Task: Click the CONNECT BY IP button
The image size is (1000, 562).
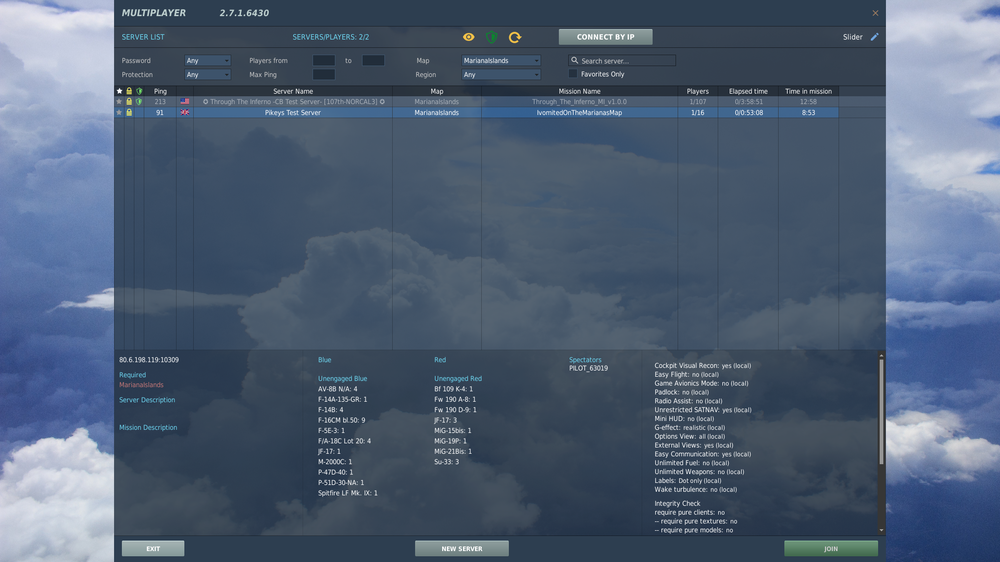Action: (x=605, y=37)
